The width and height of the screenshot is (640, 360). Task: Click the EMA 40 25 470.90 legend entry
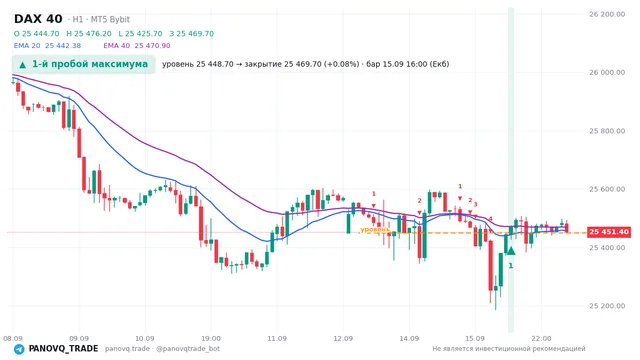click(x=137, y=46)
